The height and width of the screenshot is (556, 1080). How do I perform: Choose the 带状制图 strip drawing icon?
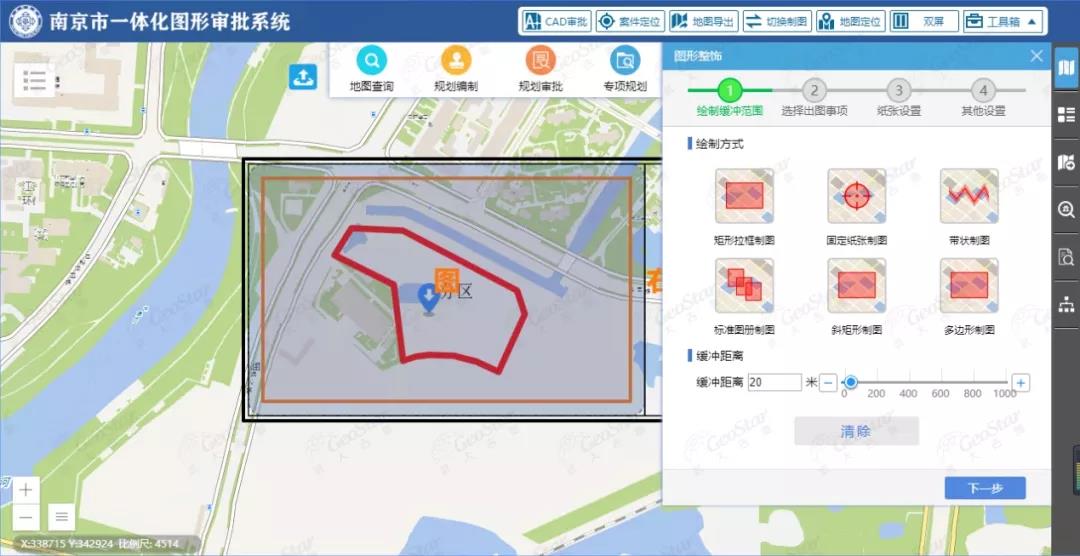[968, 196]
